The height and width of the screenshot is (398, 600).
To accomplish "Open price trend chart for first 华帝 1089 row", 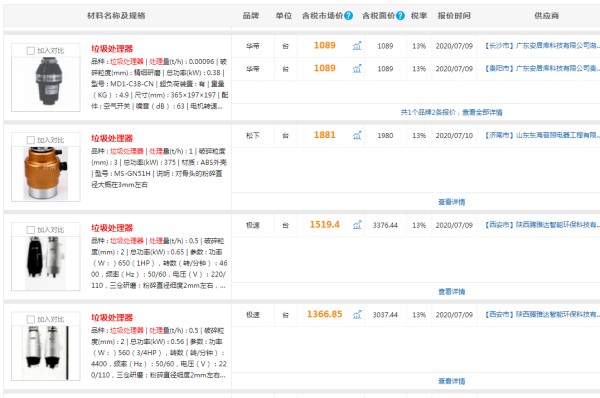I will pyautogui.click(x=357, y=46).
